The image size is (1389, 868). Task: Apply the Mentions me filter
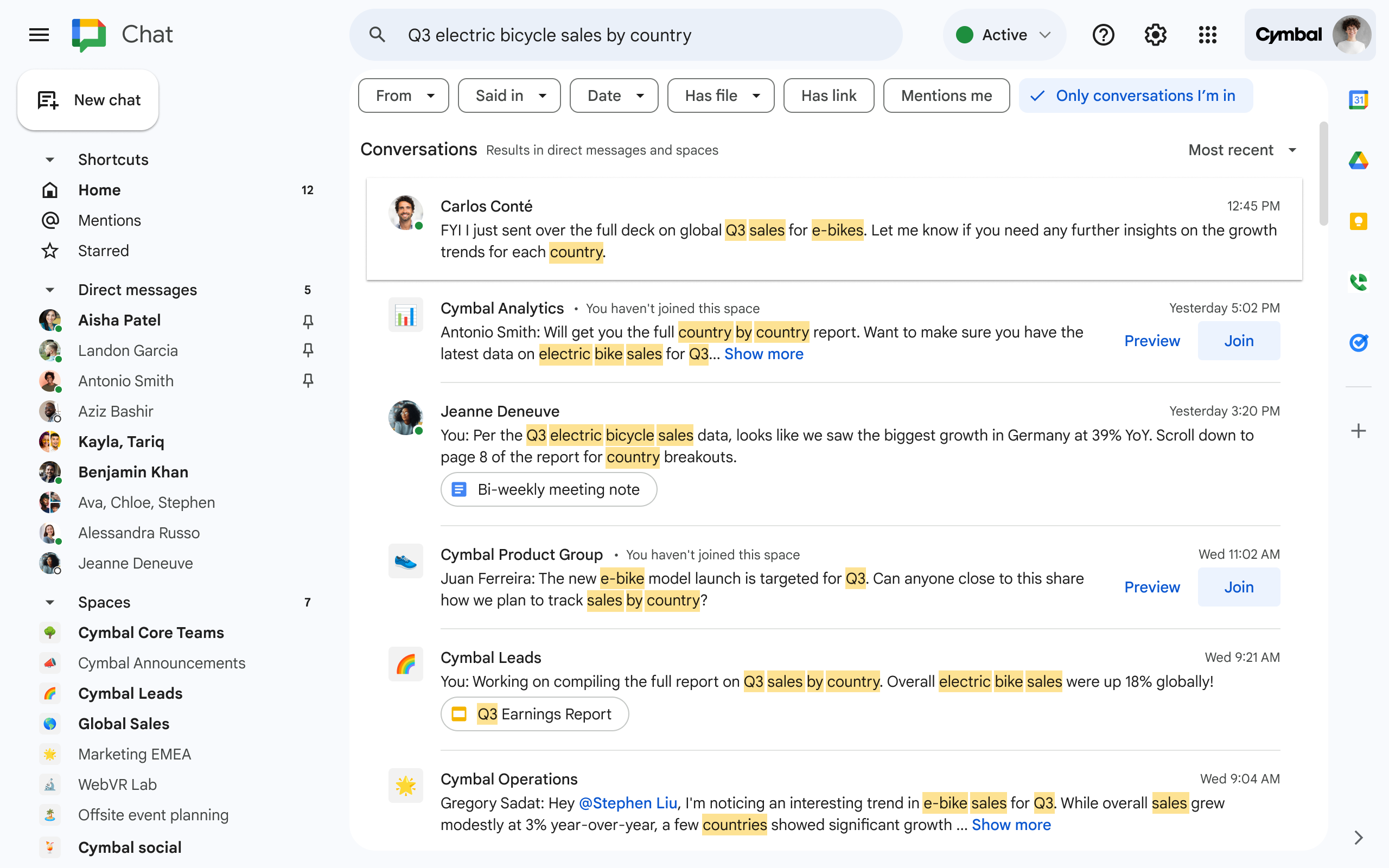tap(946, 95)
